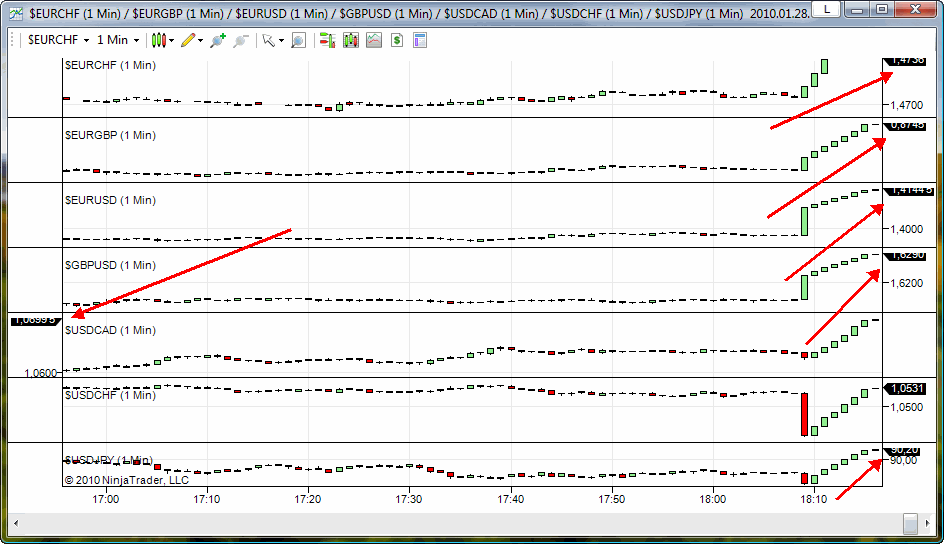Click the horizontal scrollbar thumb
This screenshot has width=944, height=544.
tap(910, 523)
